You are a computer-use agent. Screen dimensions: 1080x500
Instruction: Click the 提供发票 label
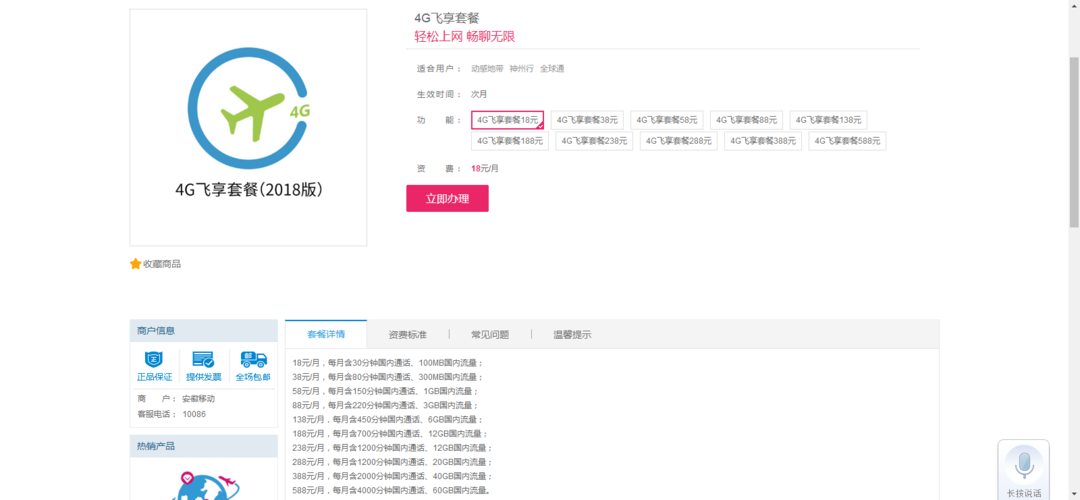tap(204, 377)
